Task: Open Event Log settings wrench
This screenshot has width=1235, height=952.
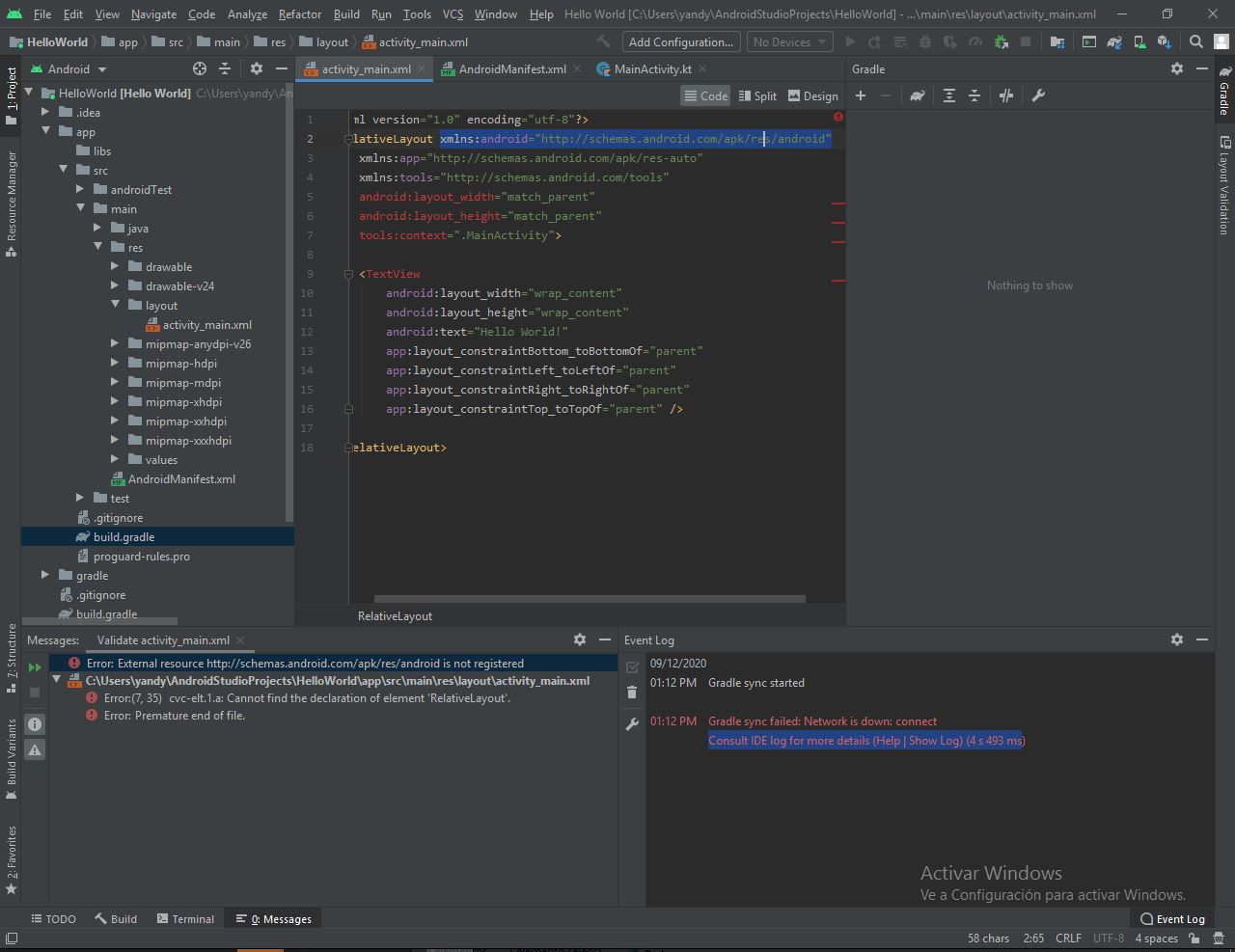Action: coord(632,724)
